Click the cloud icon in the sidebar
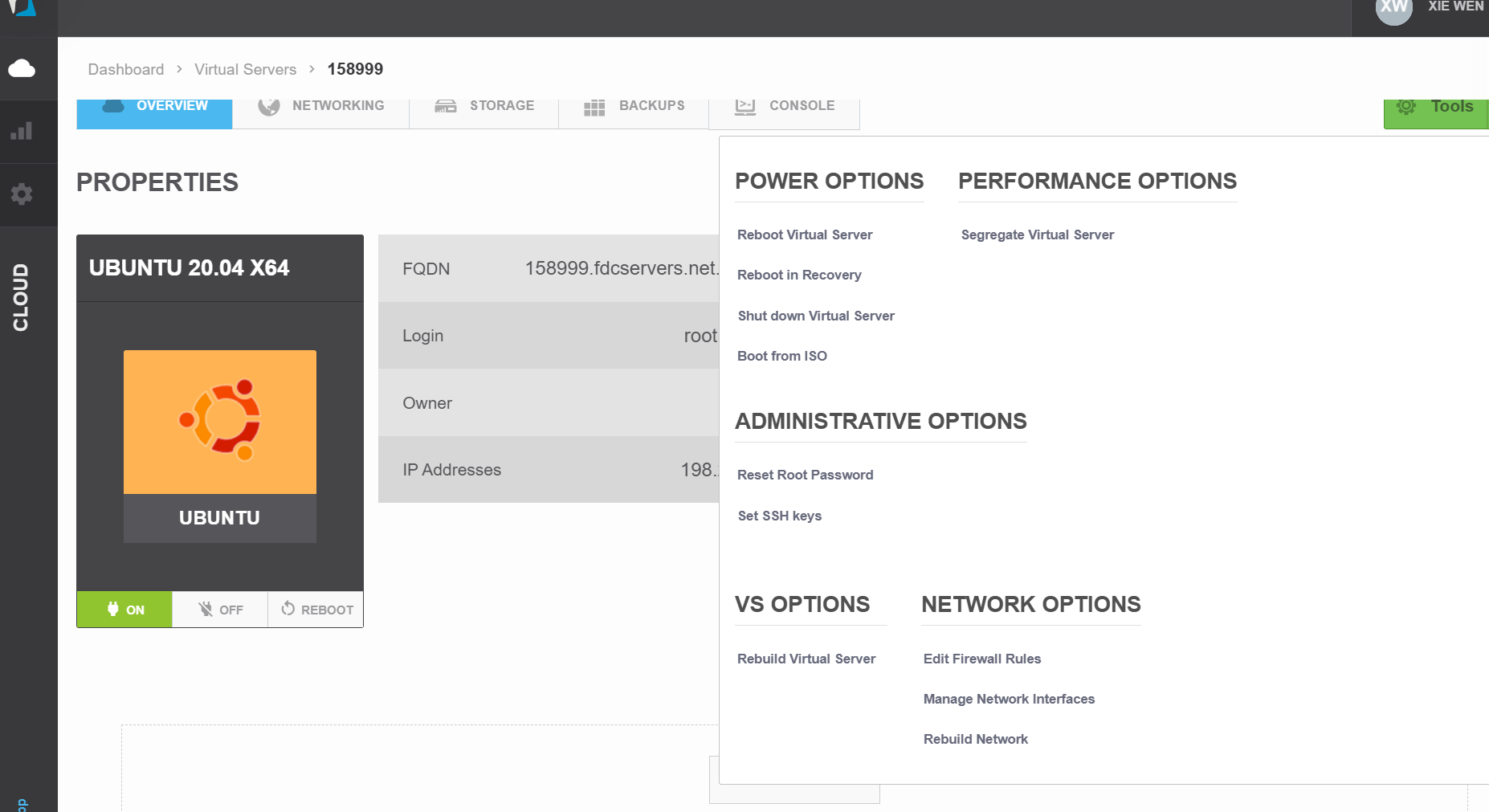 22,68
